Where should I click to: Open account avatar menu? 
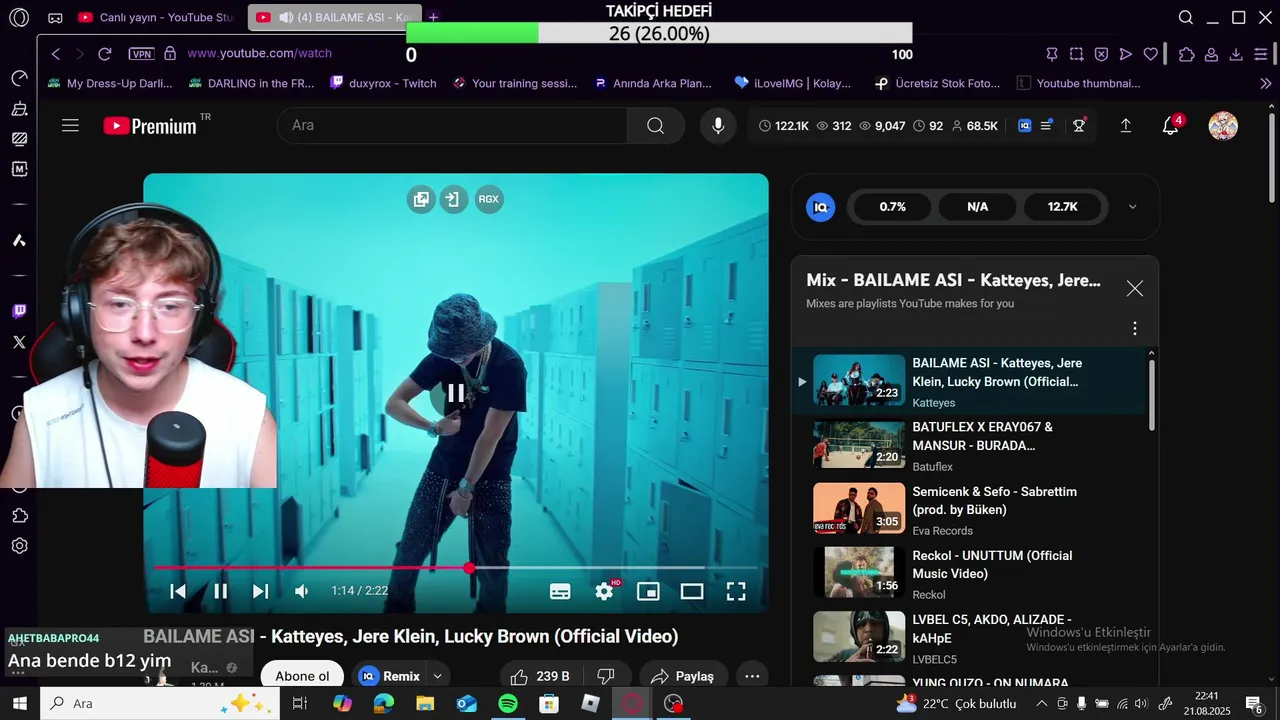(x=1223, y=125)
